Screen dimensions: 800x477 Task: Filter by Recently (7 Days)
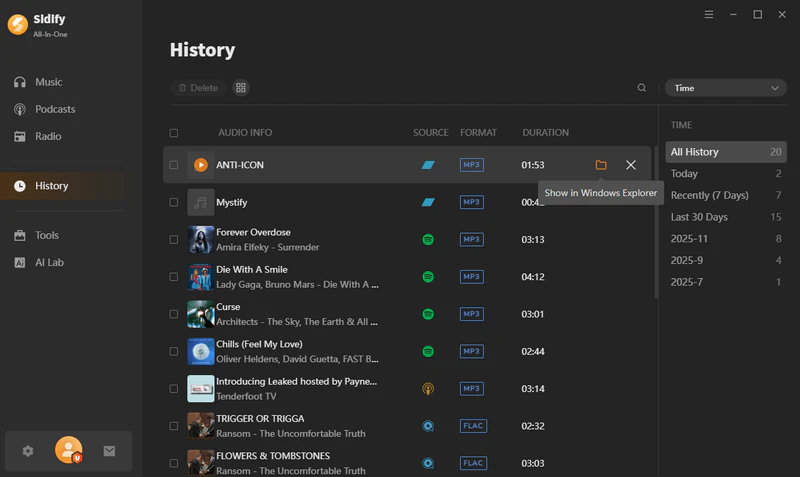[726, 195]
